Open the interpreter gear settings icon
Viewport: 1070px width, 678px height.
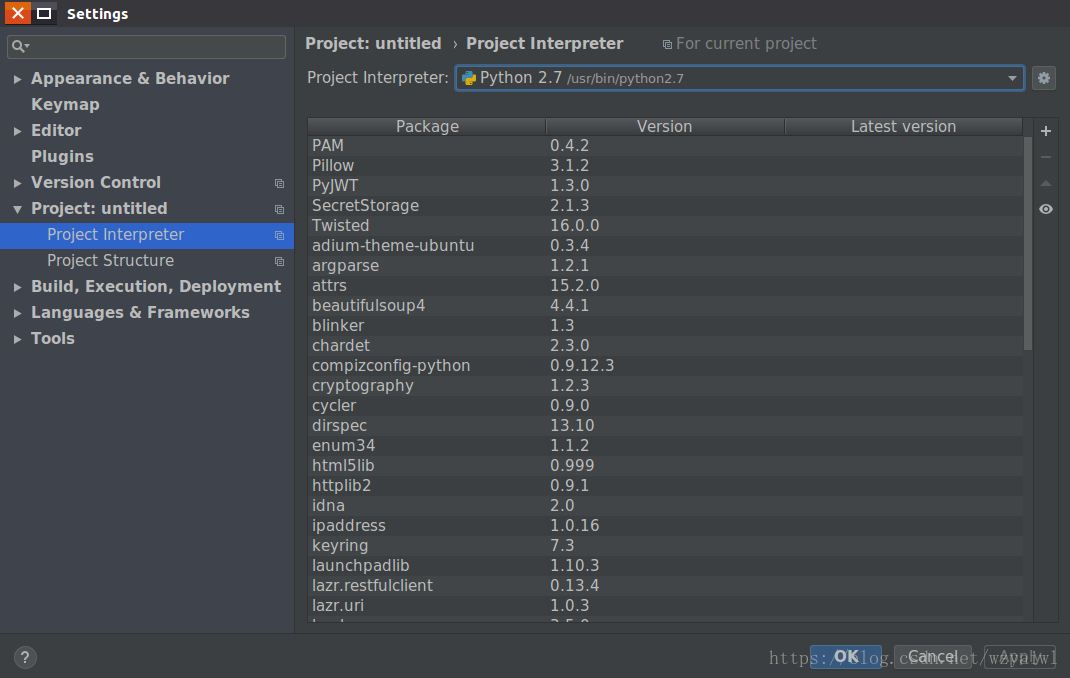click(1043, 78)
